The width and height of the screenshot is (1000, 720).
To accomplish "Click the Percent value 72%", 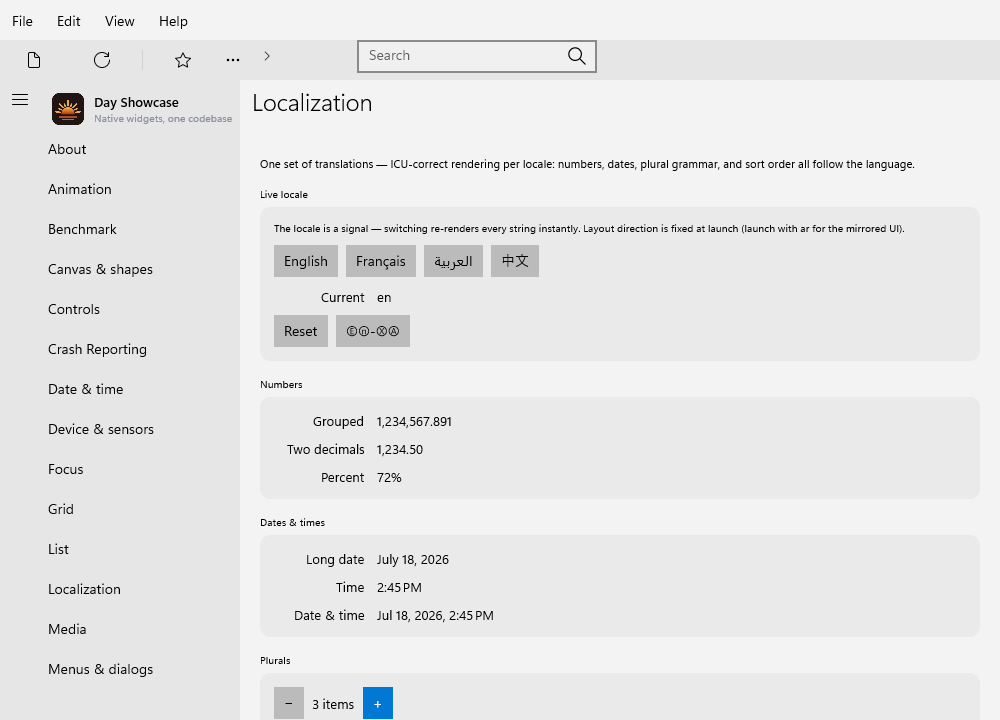I will point(389,478).
